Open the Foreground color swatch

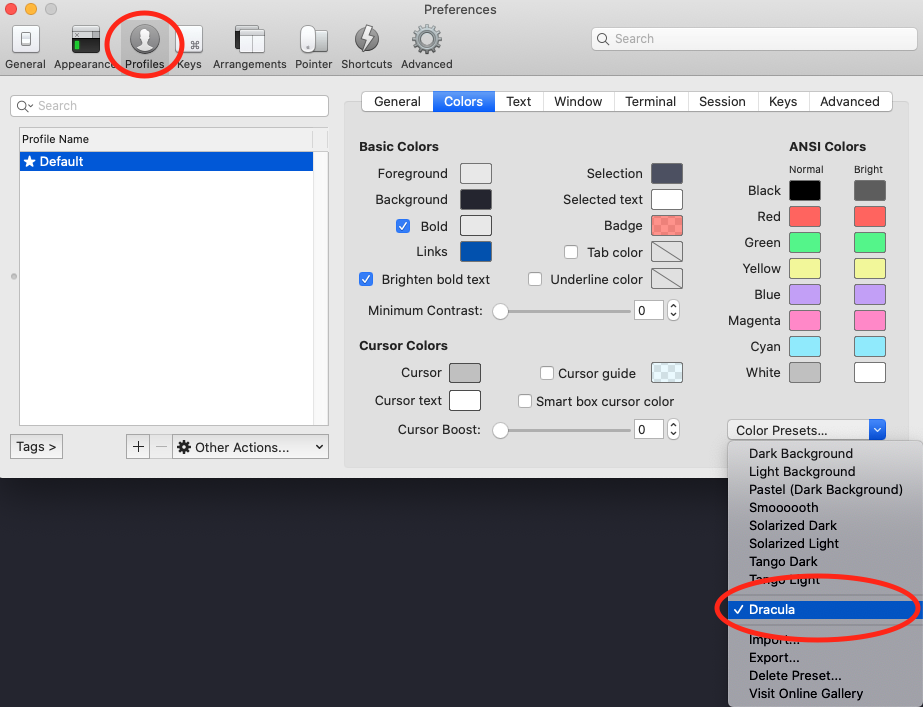pyautogui.click(x=476, y=174)
